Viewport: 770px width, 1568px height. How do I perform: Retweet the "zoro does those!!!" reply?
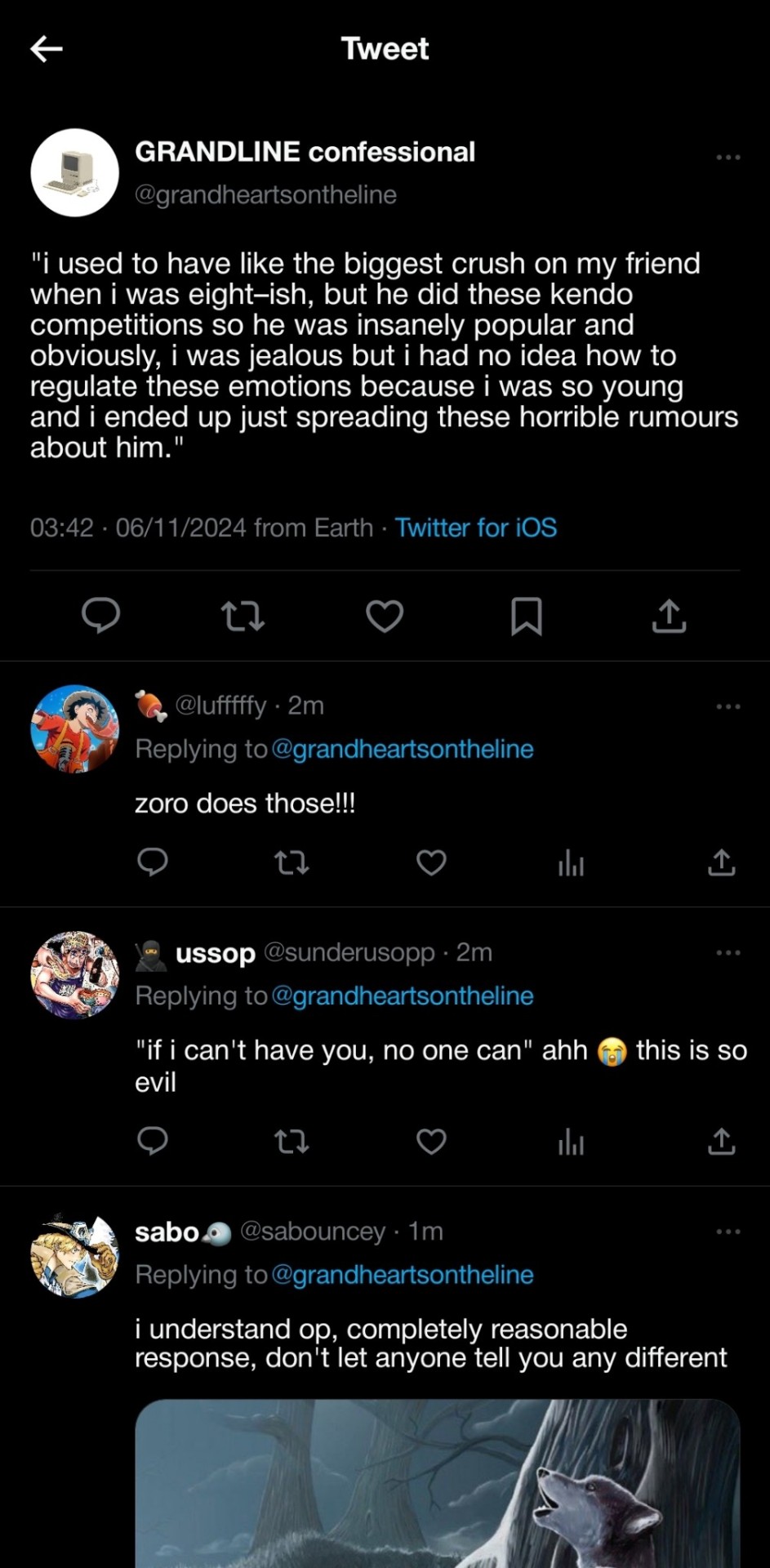(292, 862)
